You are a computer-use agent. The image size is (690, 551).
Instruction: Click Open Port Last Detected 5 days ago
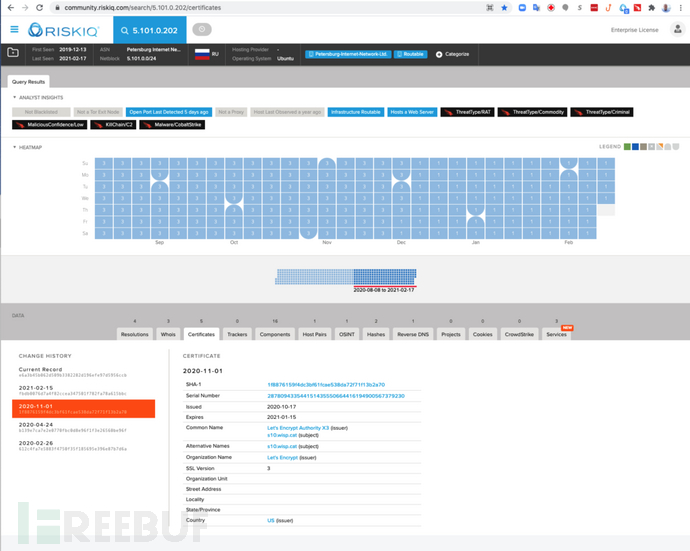(169, 112)
